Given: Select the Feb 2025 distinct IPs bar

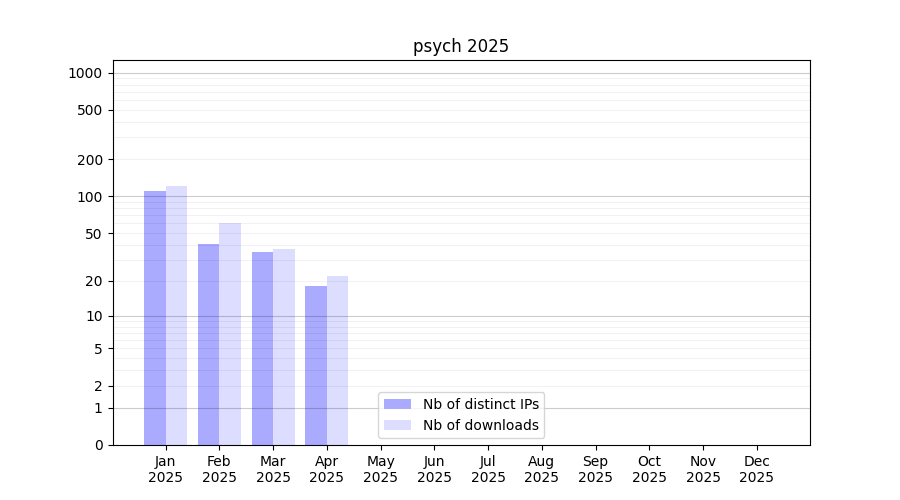Looking at the screenshot, I should point(208,344).
